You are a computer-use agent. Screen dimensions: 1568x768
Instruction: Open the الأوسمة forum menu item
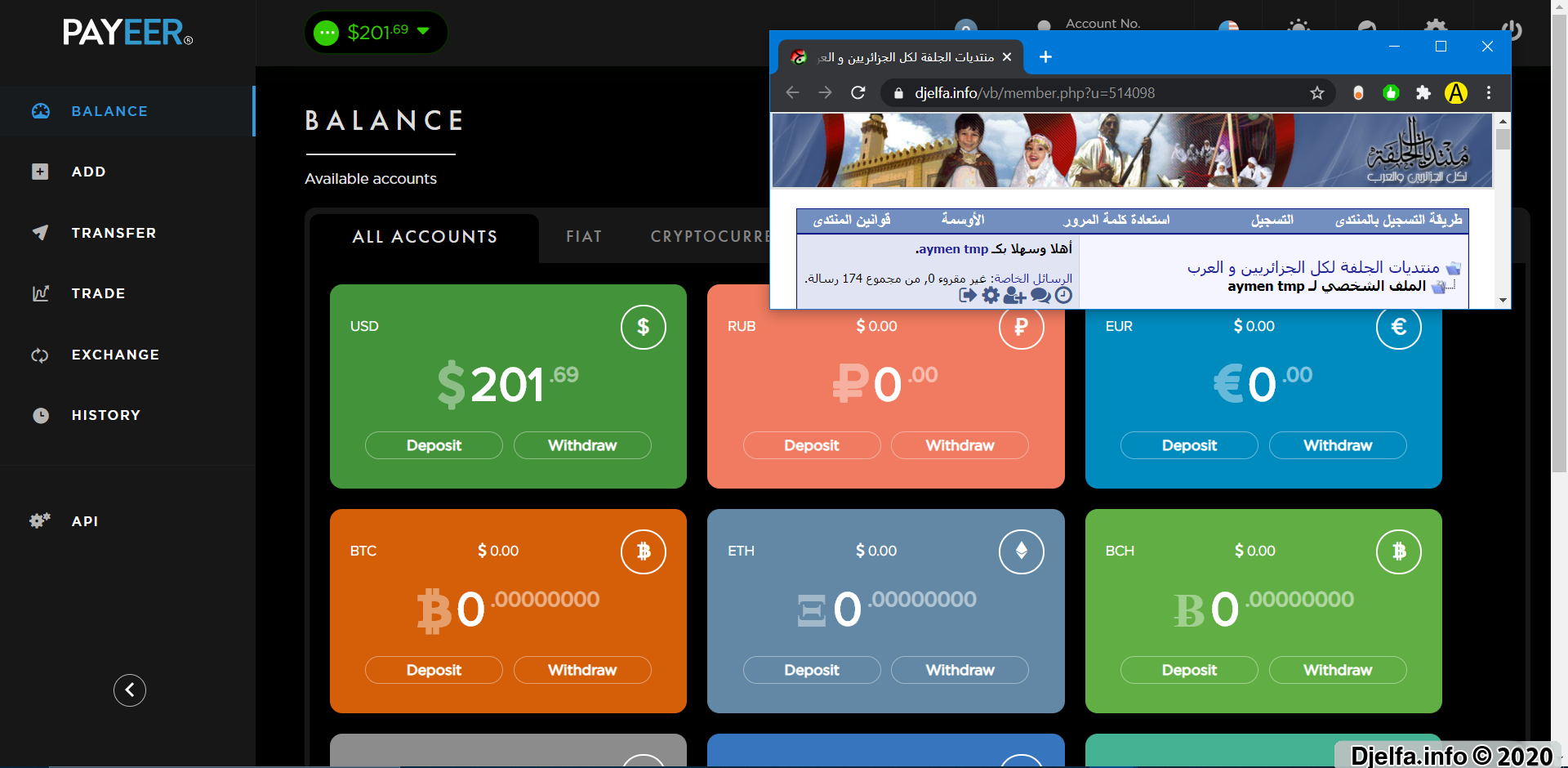963,220
